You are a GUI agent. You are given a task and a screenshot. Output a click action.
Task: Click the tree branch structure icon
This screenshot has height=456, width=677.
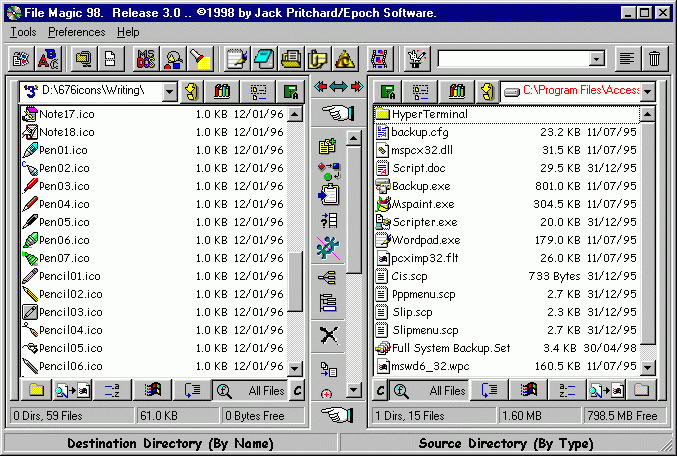coord(328,277)
